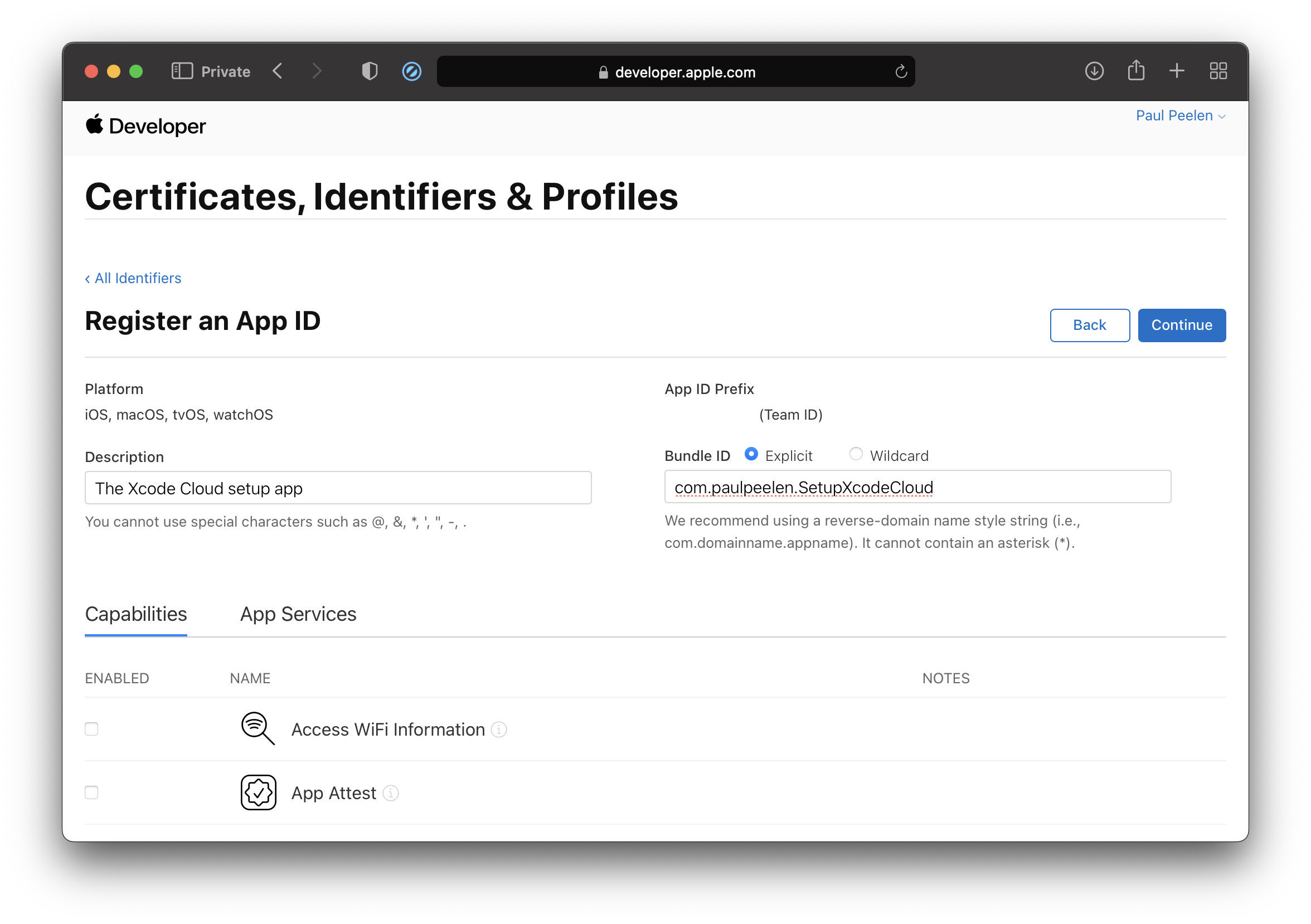Open the Share icon in toolbar
Screen dimensions: 1311x924
(1136, 70)
